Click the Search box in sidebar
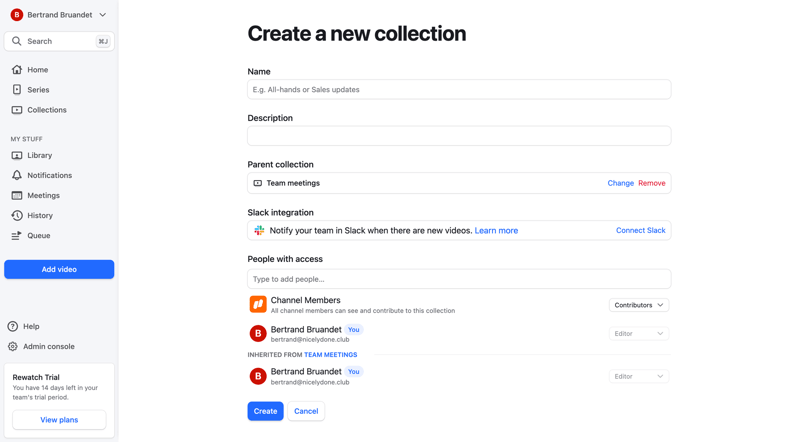Screen dimensions: 800x442 pos(59,42)
